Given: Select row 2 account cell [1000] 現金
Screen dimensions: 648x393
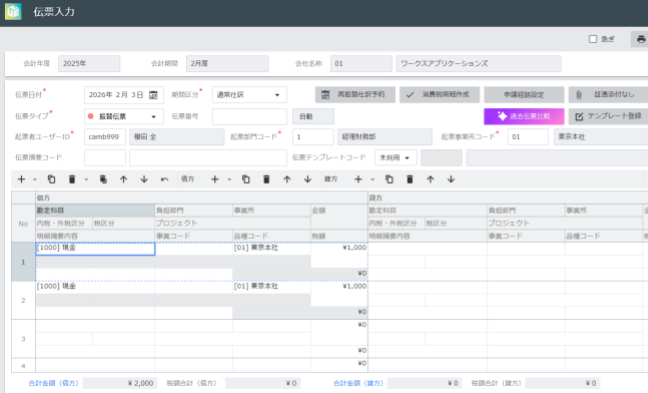Looking at the screenshot, I should (x=95, y=287).
